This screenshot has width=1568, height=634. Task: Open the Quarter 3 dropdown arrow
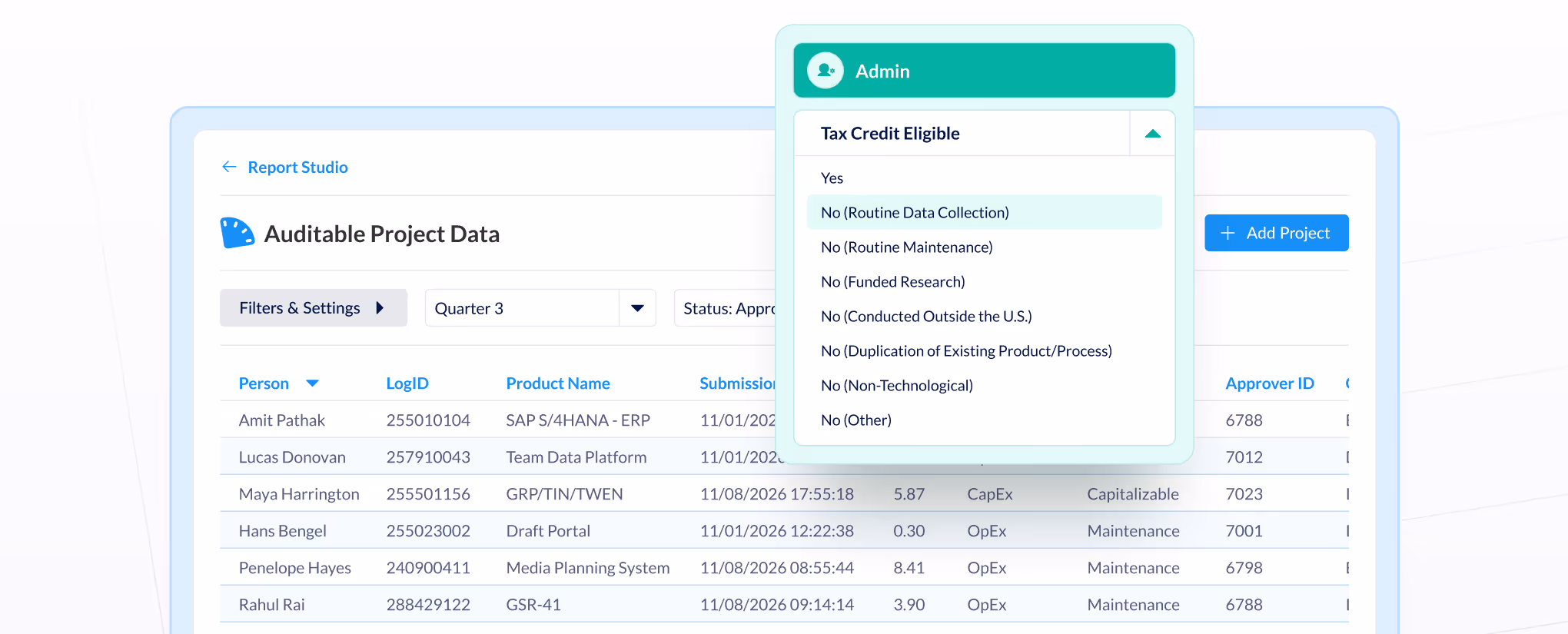(x=637, y=308)
